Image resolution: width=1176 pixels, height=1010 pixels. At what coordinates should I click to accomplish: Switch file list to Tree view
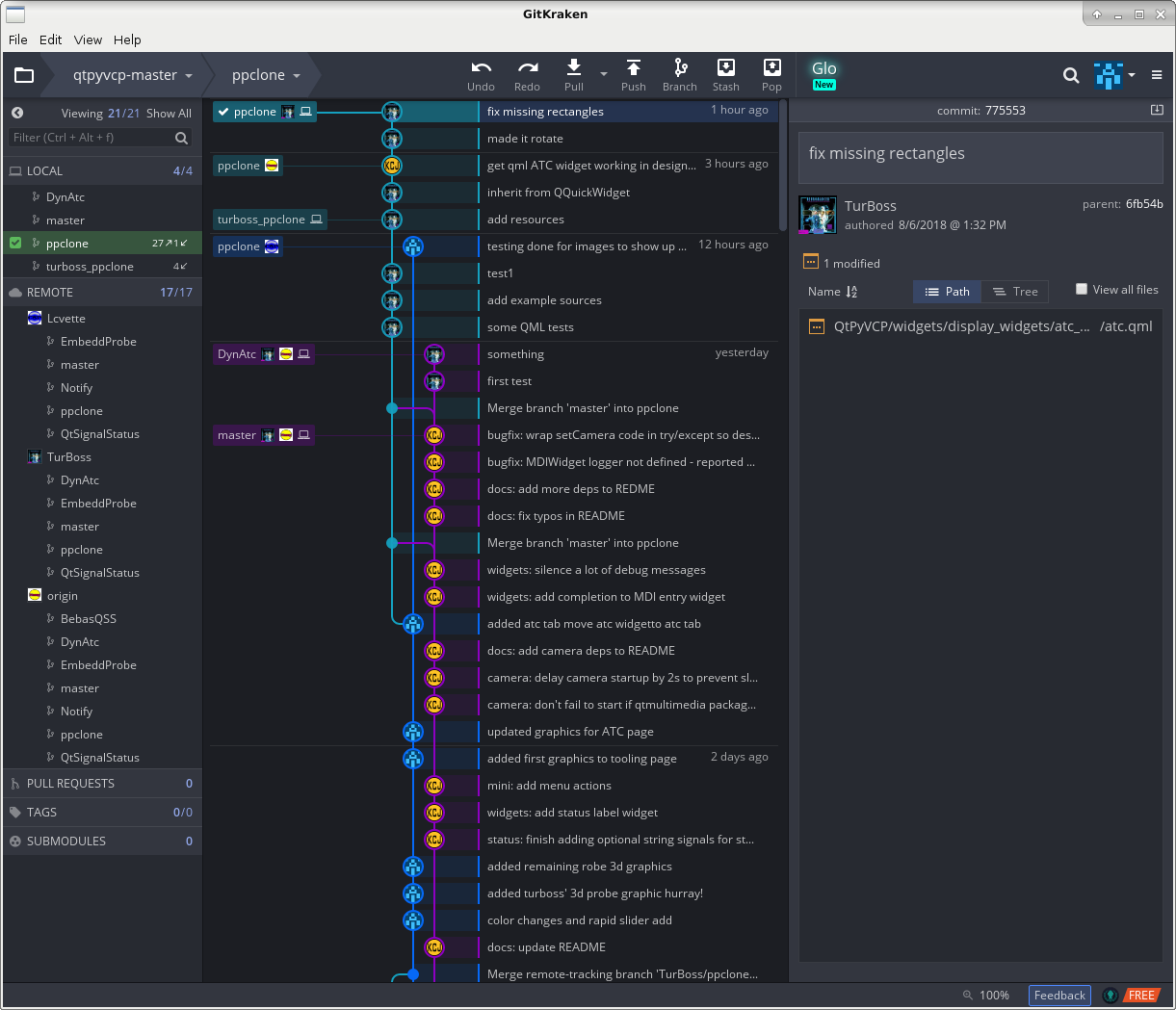(x=1015, y=292)
